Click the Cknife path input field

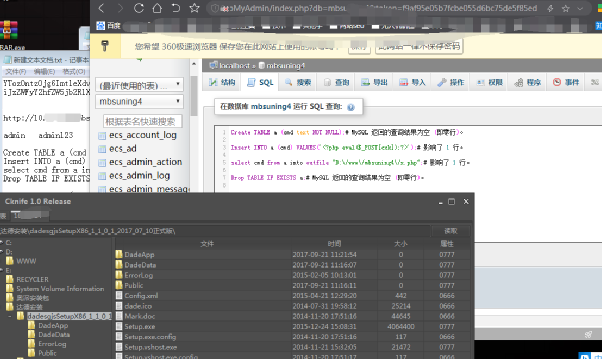tap(215, 231)
